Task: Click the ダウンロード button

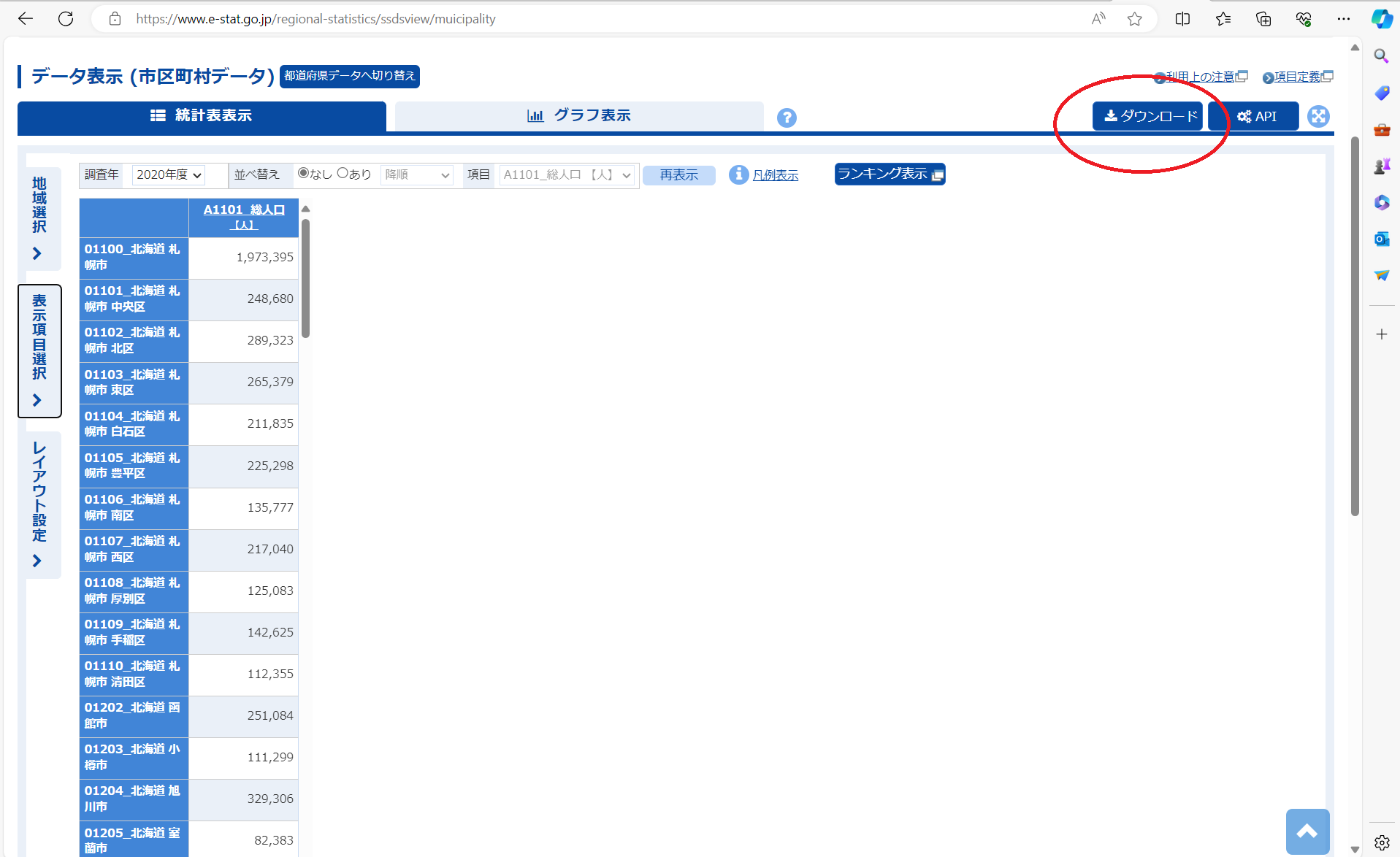Action: click(1147, 116)
